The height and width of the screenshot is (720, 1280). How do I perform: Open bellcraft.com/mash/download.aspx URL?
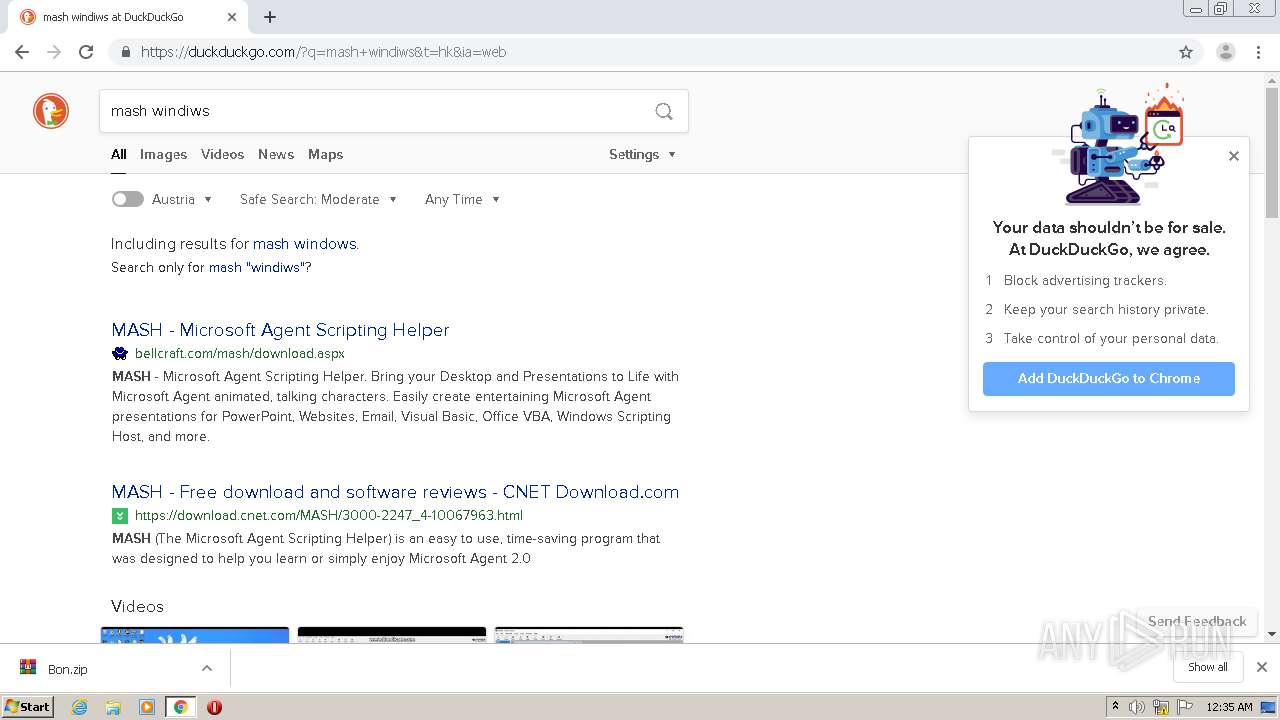pos(240,353)
